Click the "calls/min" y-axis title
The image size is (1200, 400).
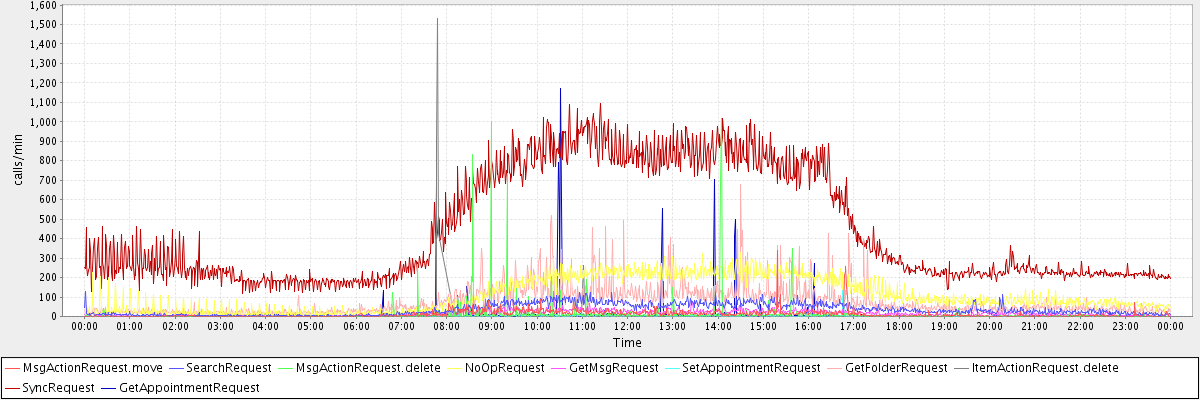click(x=17, y=160)
